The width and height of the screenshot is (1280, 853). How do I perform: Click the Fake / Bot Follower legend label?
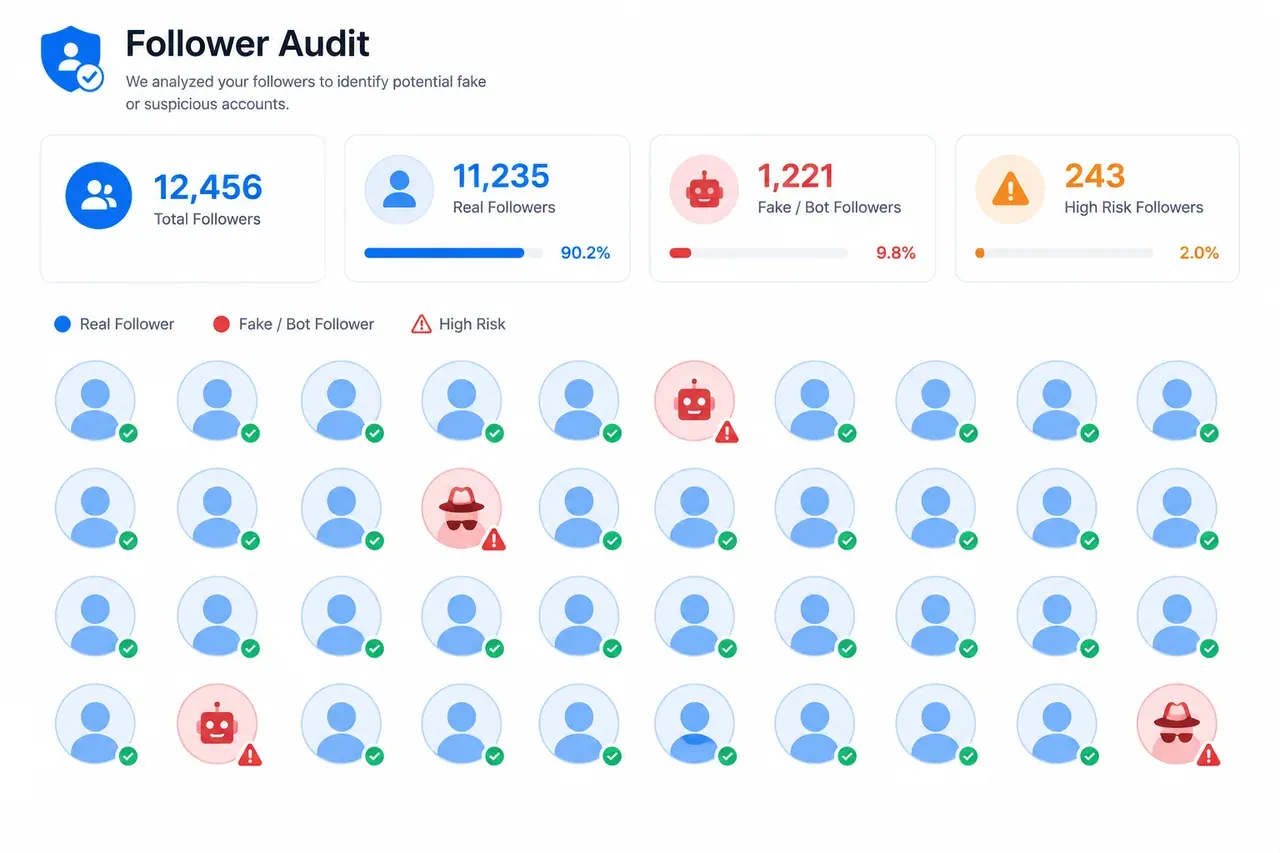[x=306, y=324]
